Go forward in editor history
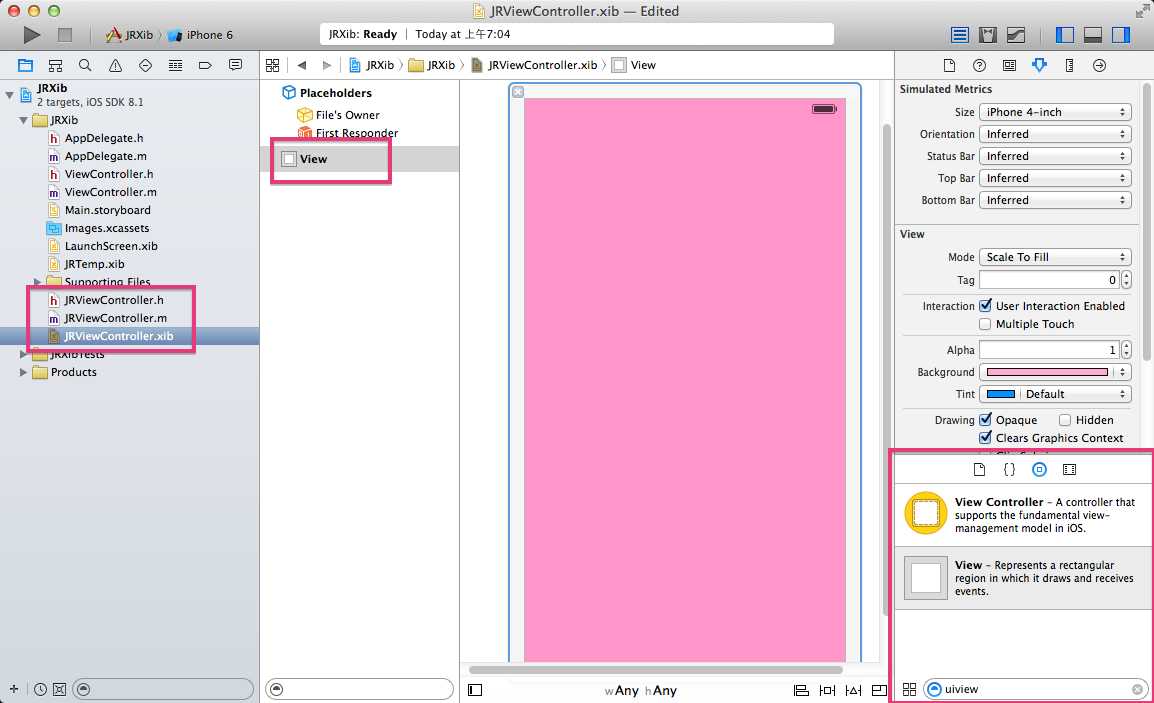The width and height of the screenshot is (1154, 703). pyautogui.click(x=327, y=66)
